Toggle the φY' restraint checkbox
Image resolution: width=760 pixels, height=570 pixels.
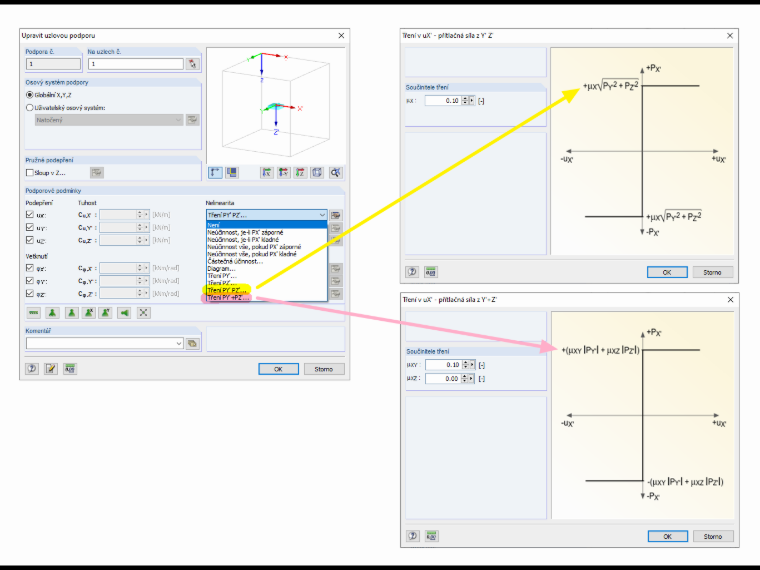point(30,281)
